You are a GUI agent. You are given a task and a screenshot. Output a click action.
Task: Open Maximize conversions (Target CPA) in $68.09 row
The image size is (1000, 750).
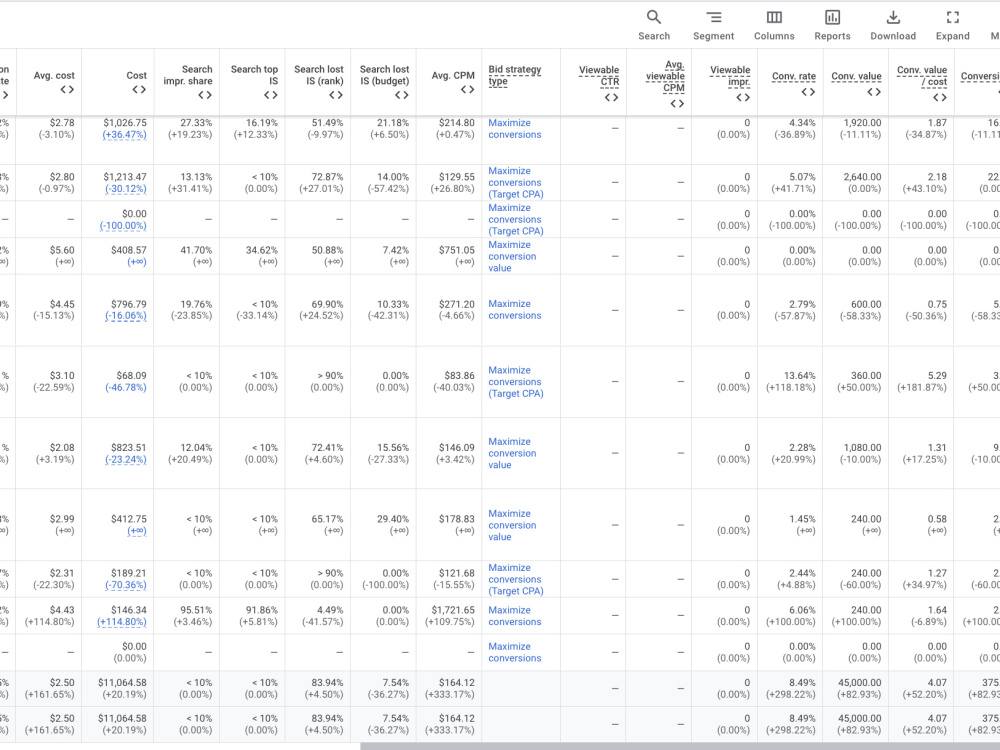pos(516,382)
